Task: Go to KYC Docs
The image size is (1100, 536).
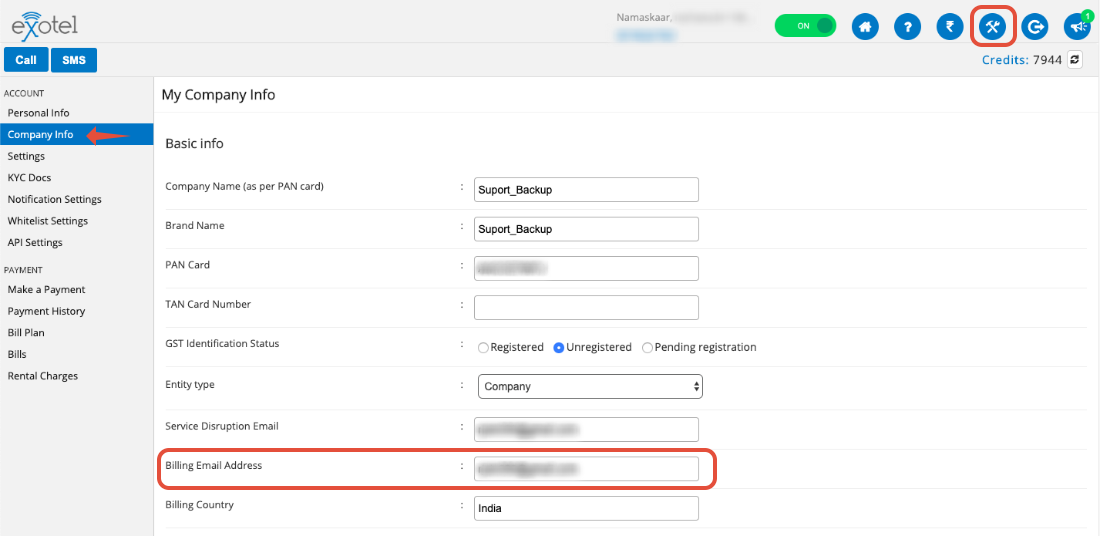Action: [x=29, y=177]
